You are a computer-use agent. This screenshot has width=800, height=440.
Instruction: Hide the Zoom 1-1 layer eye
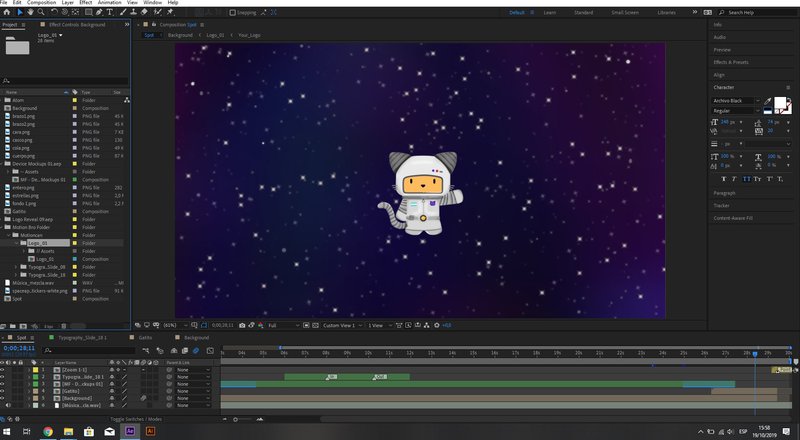coord(3,370)
